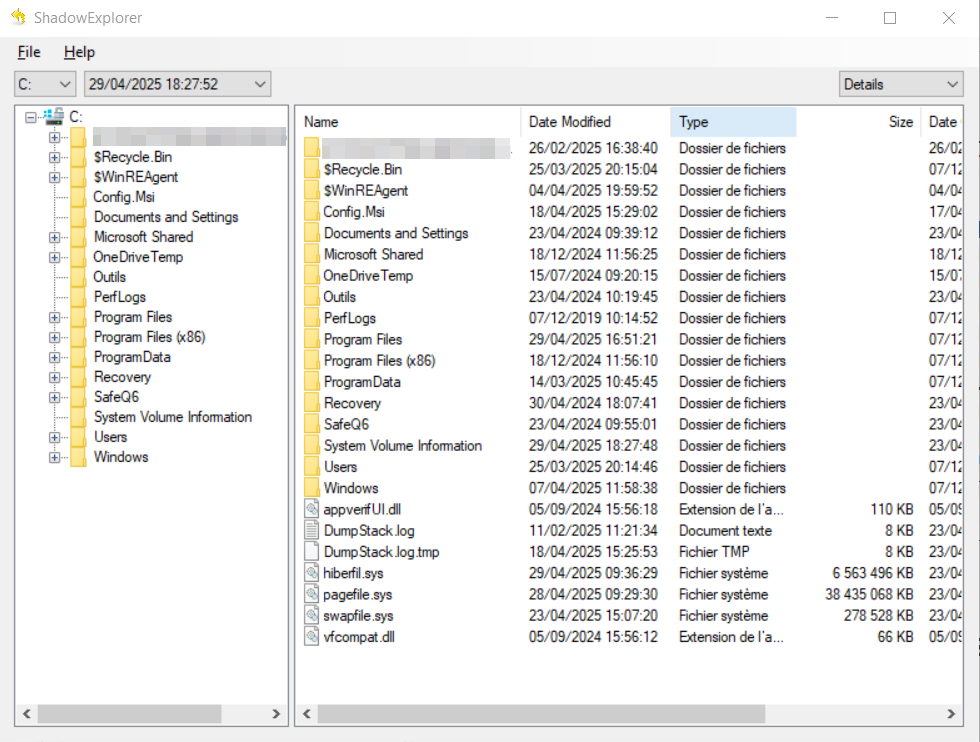Click the DumpStack.log.tmp blank file icon
980x742 pixels.
(x=311, y=551)
